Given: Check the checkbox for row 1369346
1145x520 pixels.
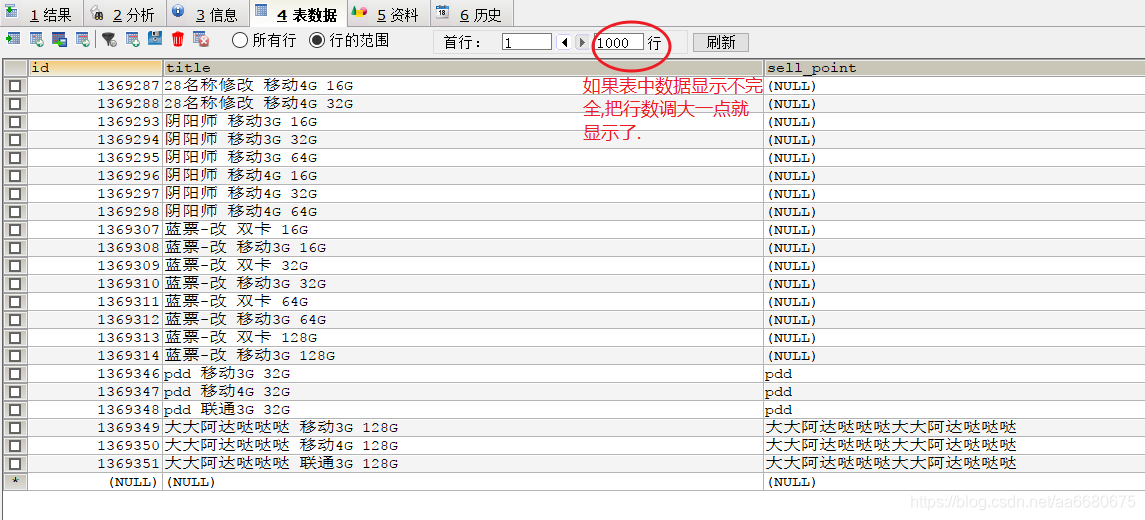Looking at the screenshot, I should click(x=15, y=374).
